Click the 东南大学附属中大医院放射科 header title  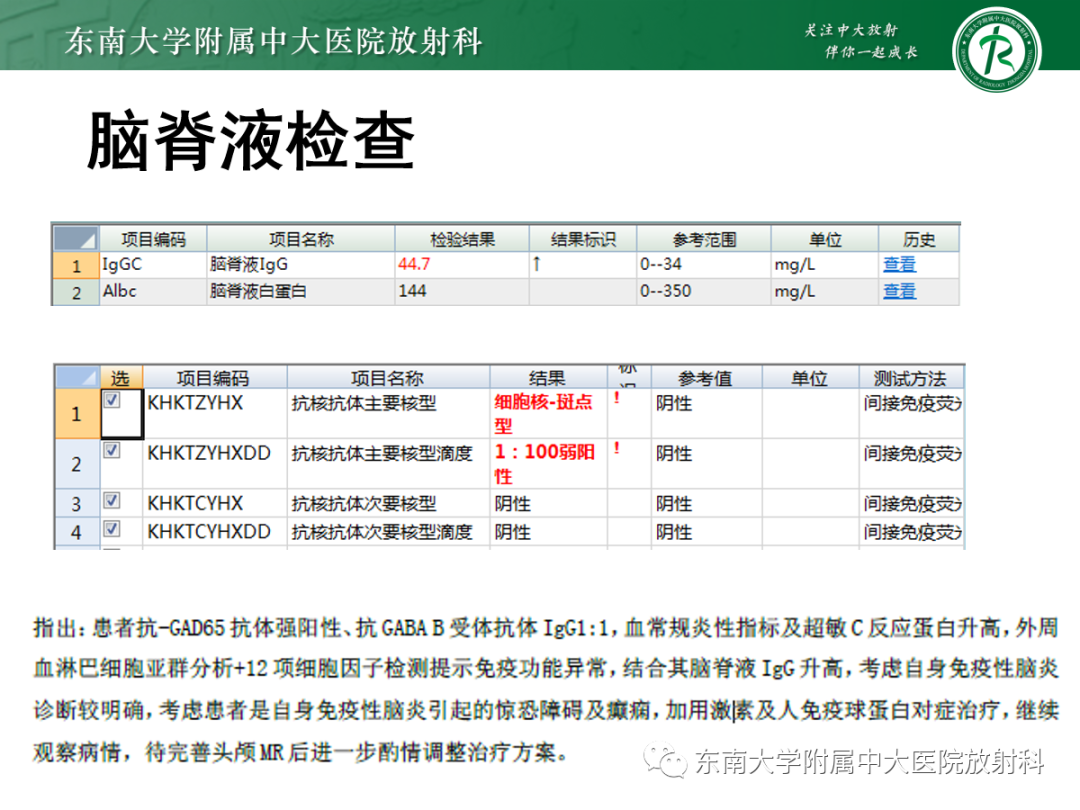pyautogui.click(x=273, y=41)
